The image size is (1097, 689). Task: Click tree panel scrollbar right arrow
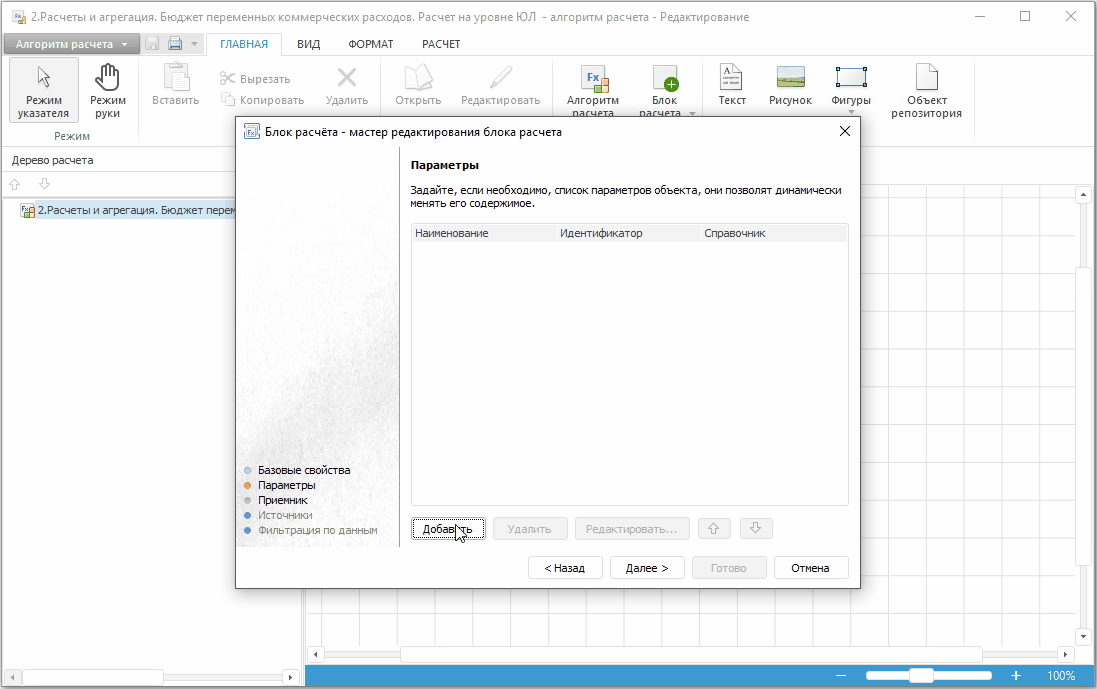pyautogui.click(x=290, y=677)
